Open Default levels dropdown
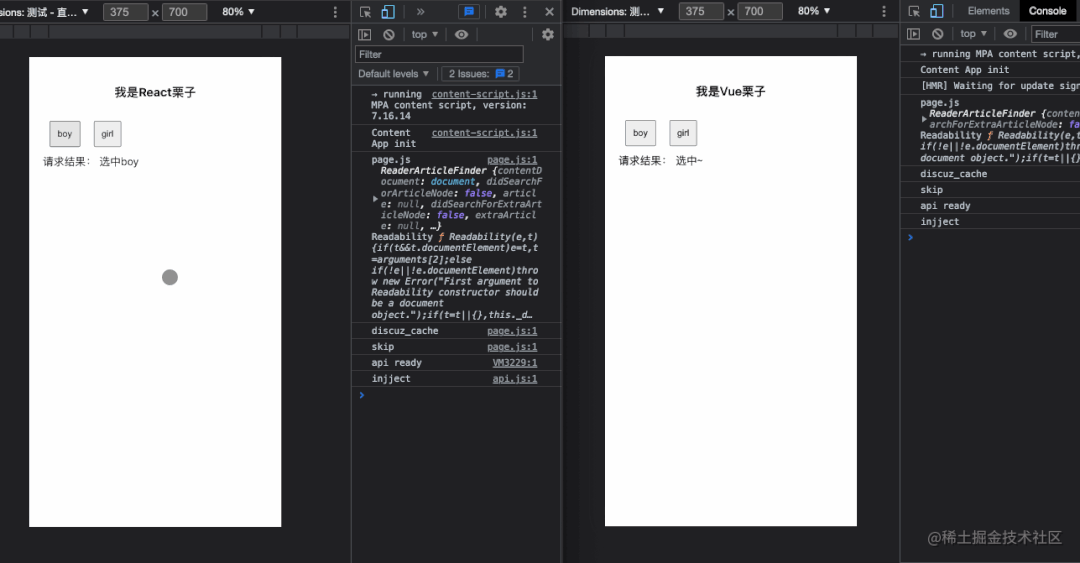Image resolution: width=1080 pixels, height=563 pixels. pyautogui.click(x=393, y=74)
